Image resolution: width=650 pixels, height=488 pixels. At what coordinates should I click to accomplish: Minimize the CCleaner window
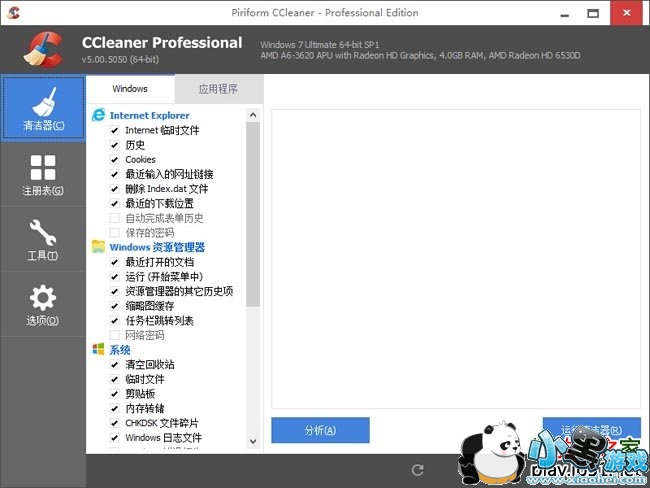coord(564,13)
